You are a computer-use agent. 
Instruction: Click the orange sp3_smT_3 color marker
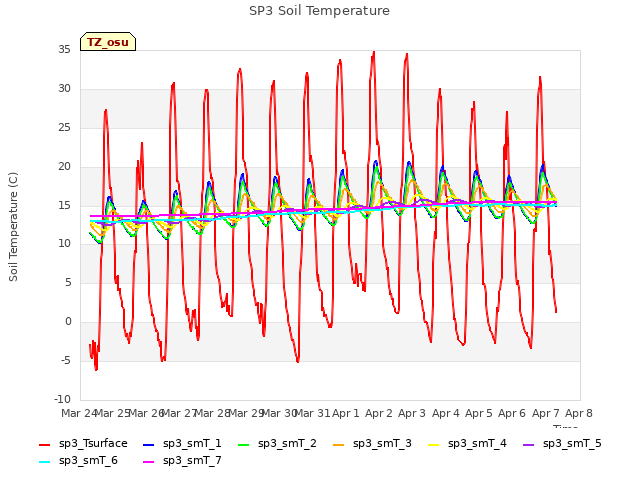[x=339, y=444]
